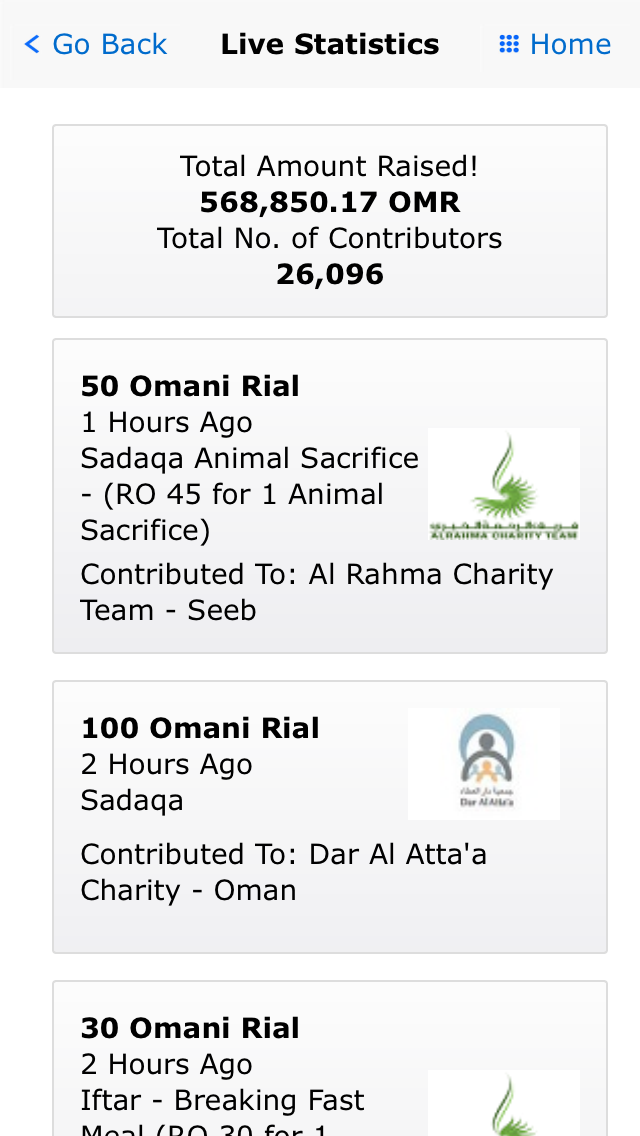Viewport: 640px width, 1136px height.
Task: Open the 30 Omani Rial contribution entry
Action: [x=330, y=1058]
